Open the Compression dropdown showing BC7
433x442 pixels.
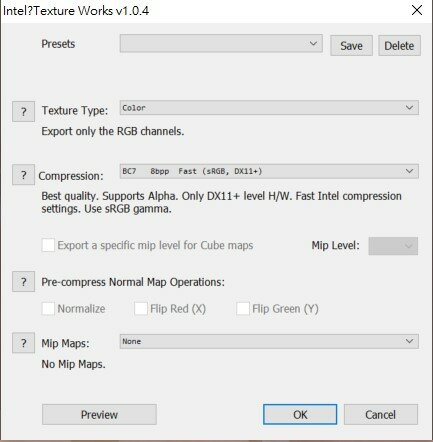[269, 171]
